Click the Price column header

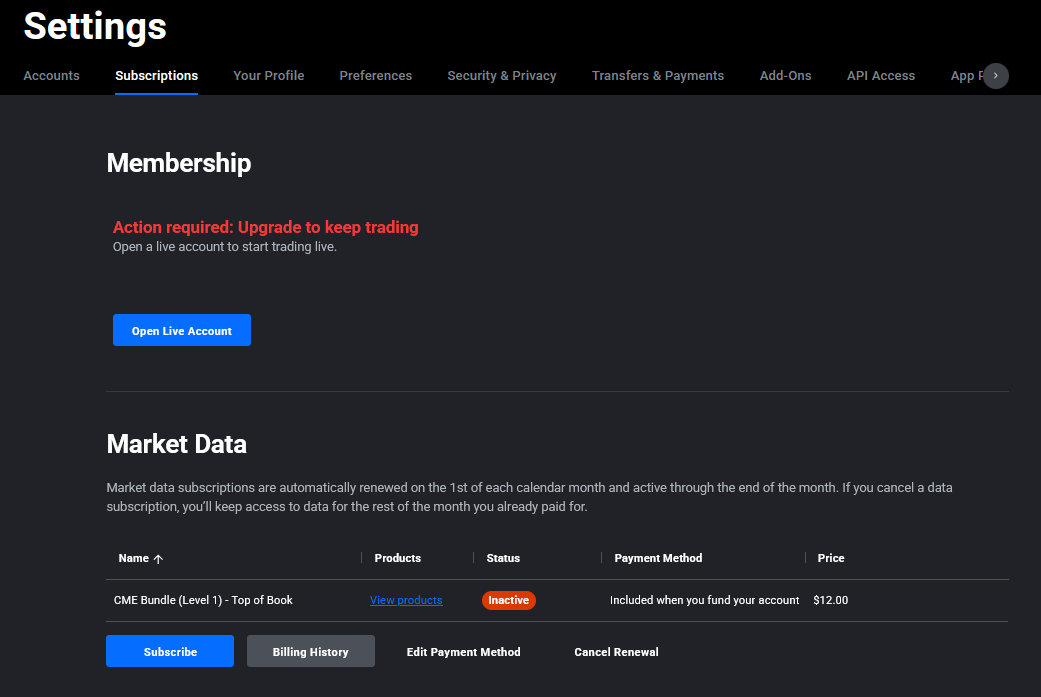831,558
